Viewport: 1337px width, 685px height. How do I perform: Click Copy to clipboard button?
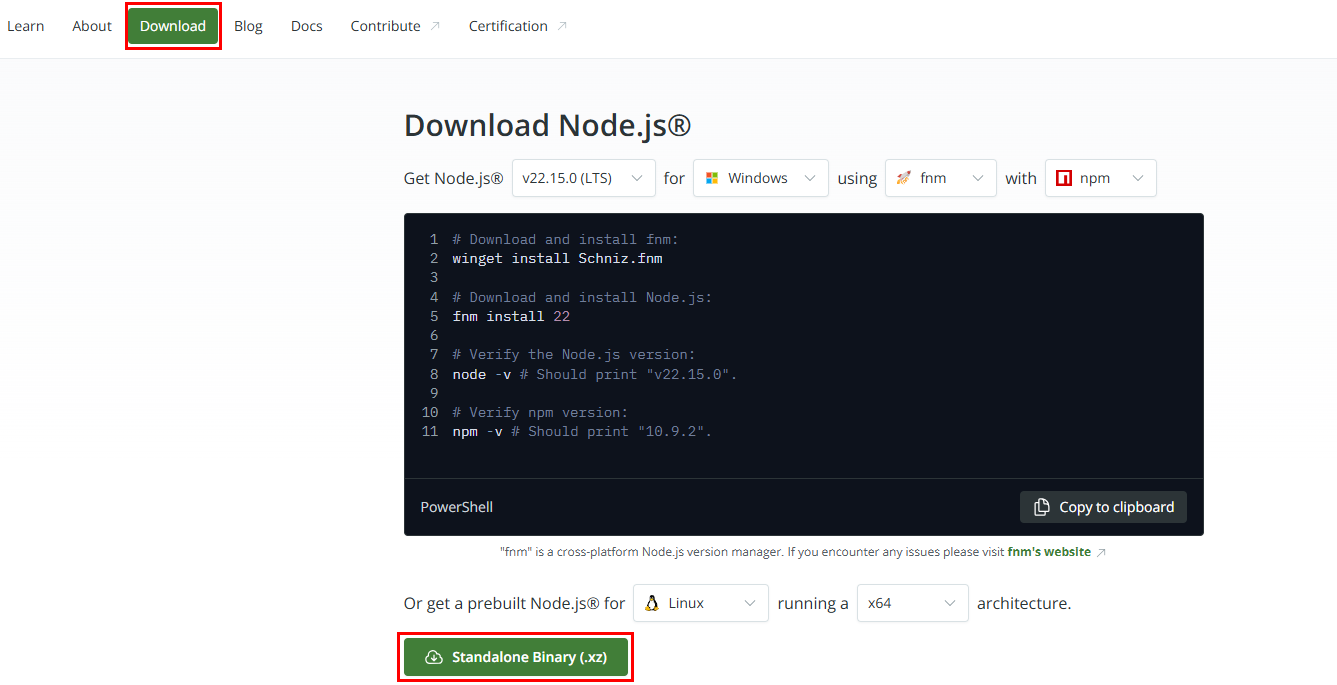tap(1104, 507)
